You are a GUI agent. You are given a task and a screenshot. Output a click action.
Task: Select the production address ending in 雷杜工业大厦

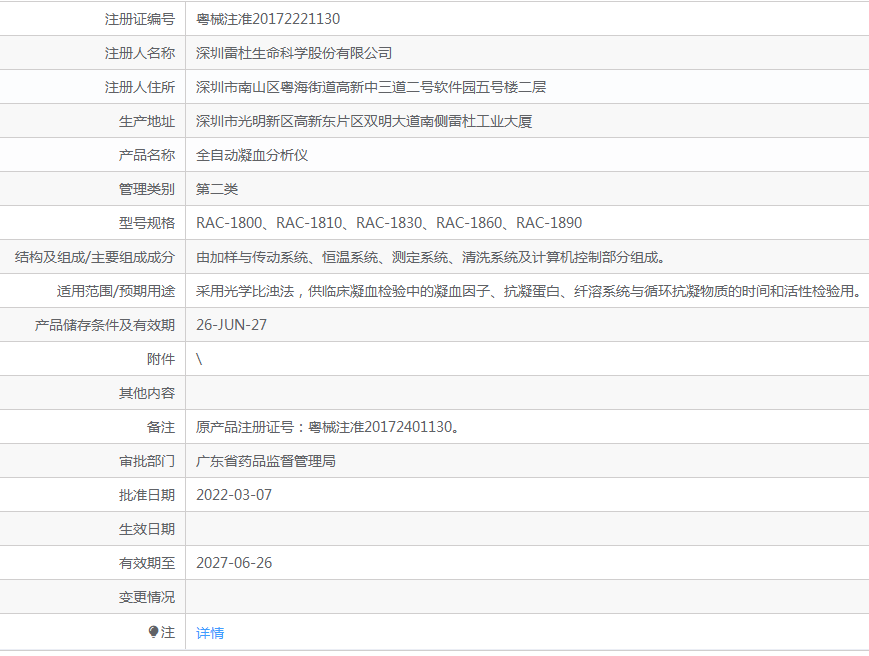pos(364,121)
